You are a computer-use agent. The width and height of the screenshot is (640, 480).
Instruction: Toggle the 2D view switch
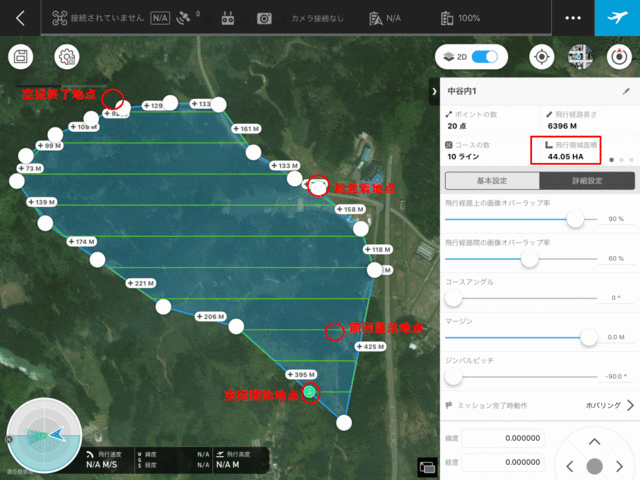pyautogui.click(x=484, y=57)
